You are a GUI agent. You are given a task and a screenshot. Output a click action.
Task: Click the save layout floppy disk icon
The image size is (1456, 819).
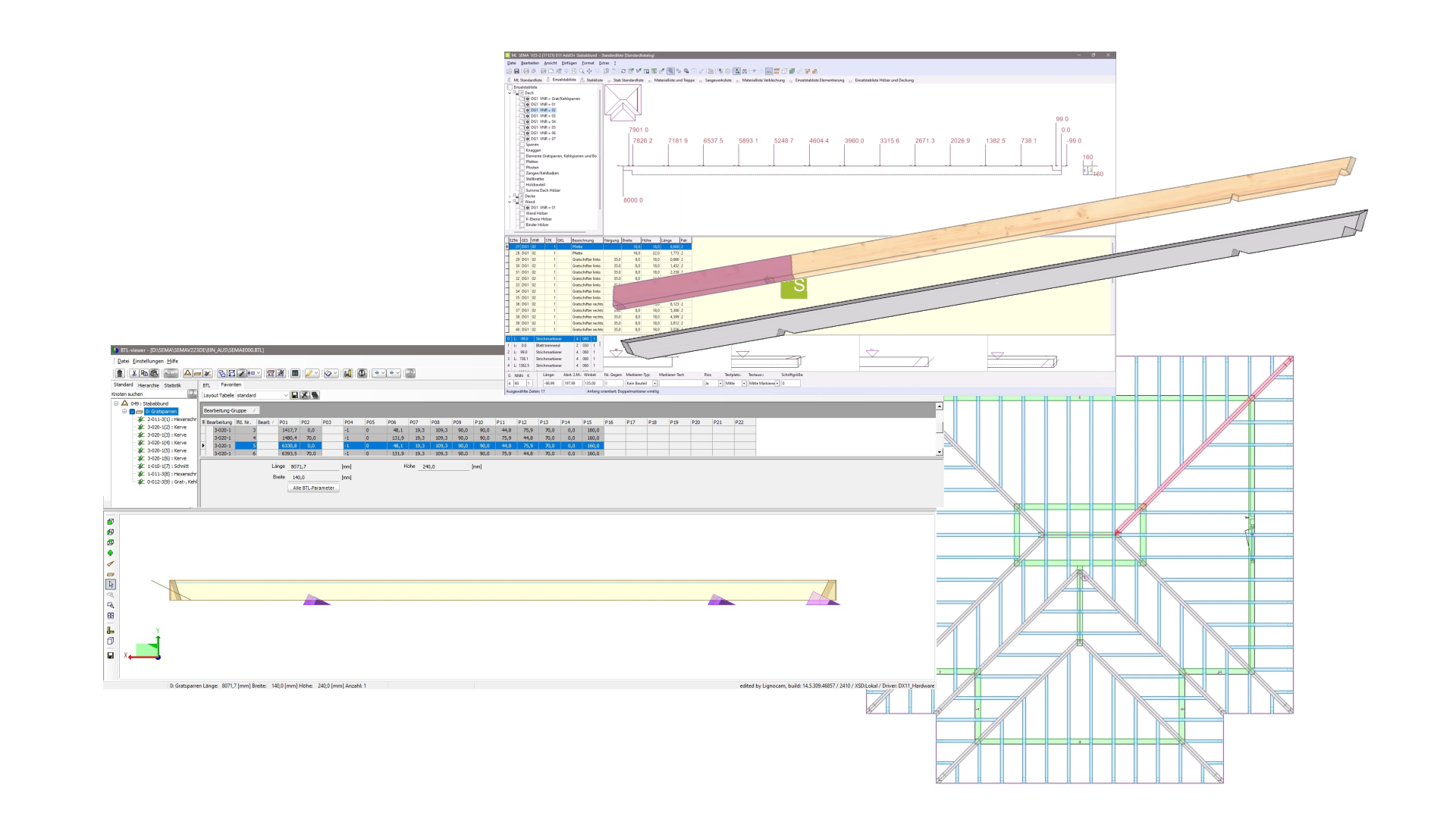pos(294,395)
